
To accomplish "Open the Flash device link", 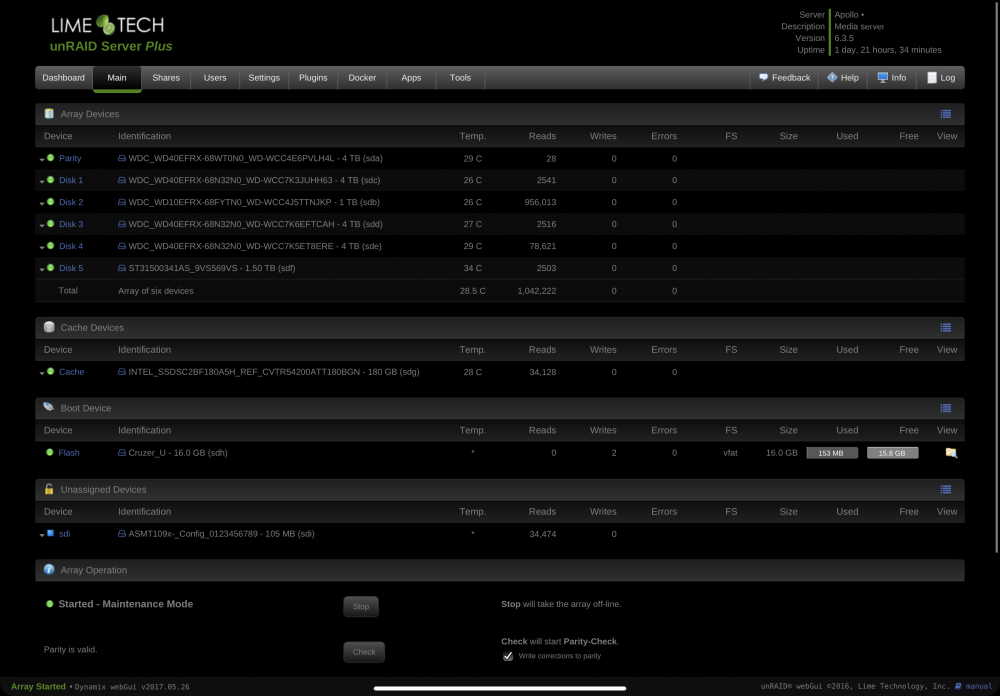I will (69, 453).
